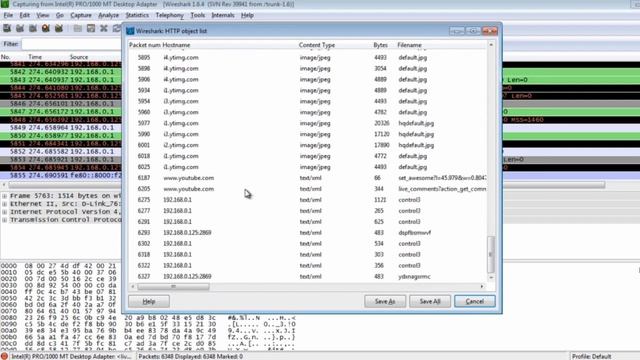640x360 pixels.
Task: Open the Edit menu
Action: tap(24, 15)
